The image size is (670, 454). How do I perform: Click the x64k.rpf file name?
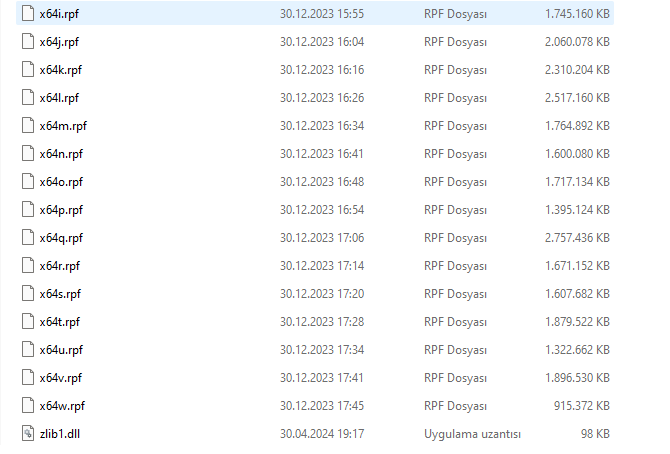[61, 70]
